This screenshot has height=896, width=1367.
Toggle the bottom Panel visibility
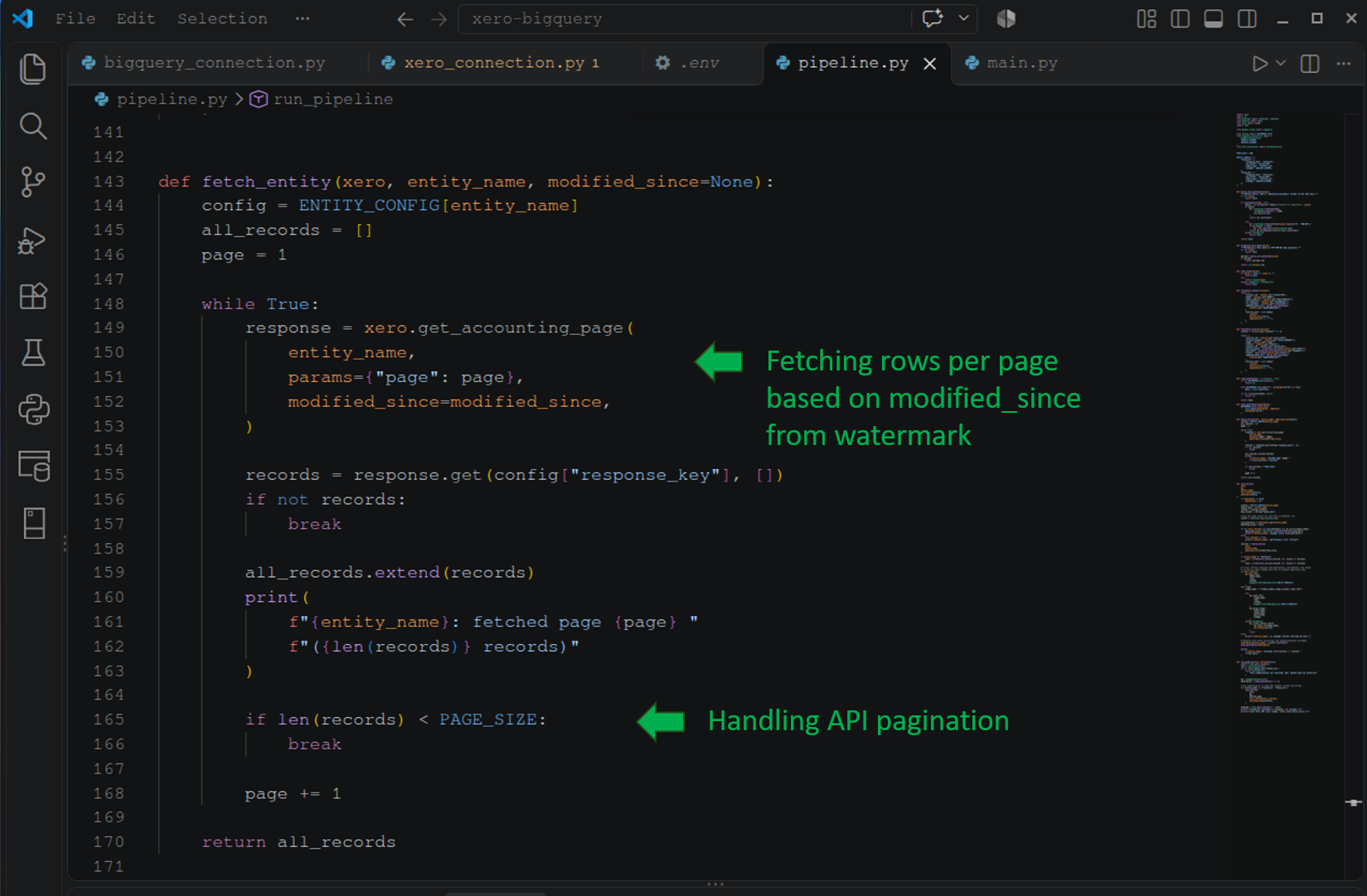[1214, 18]
